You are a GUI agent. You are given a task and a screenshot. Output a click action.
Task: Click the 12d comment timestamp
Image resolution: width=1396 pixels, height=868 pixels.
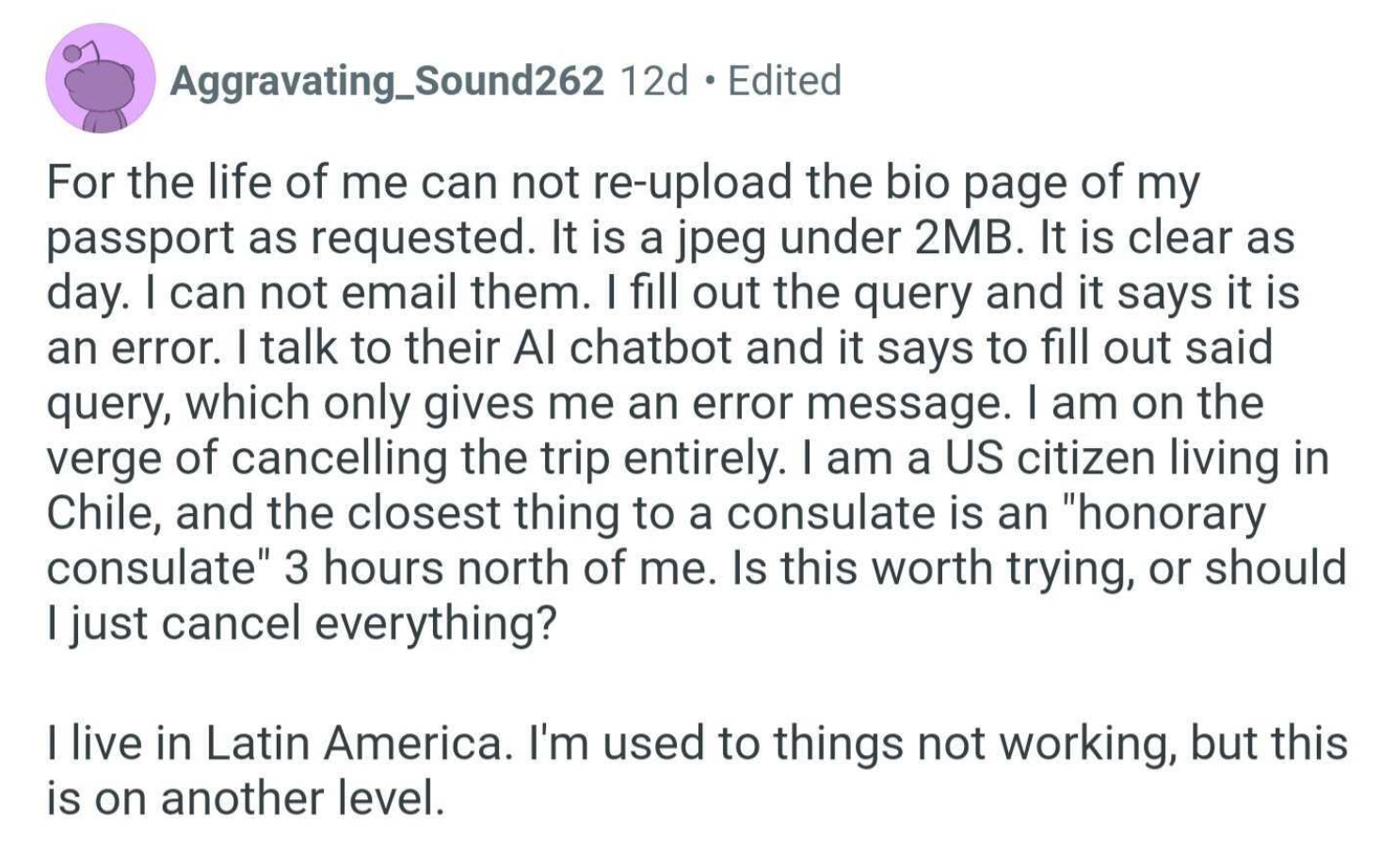(x=654, y=81)
